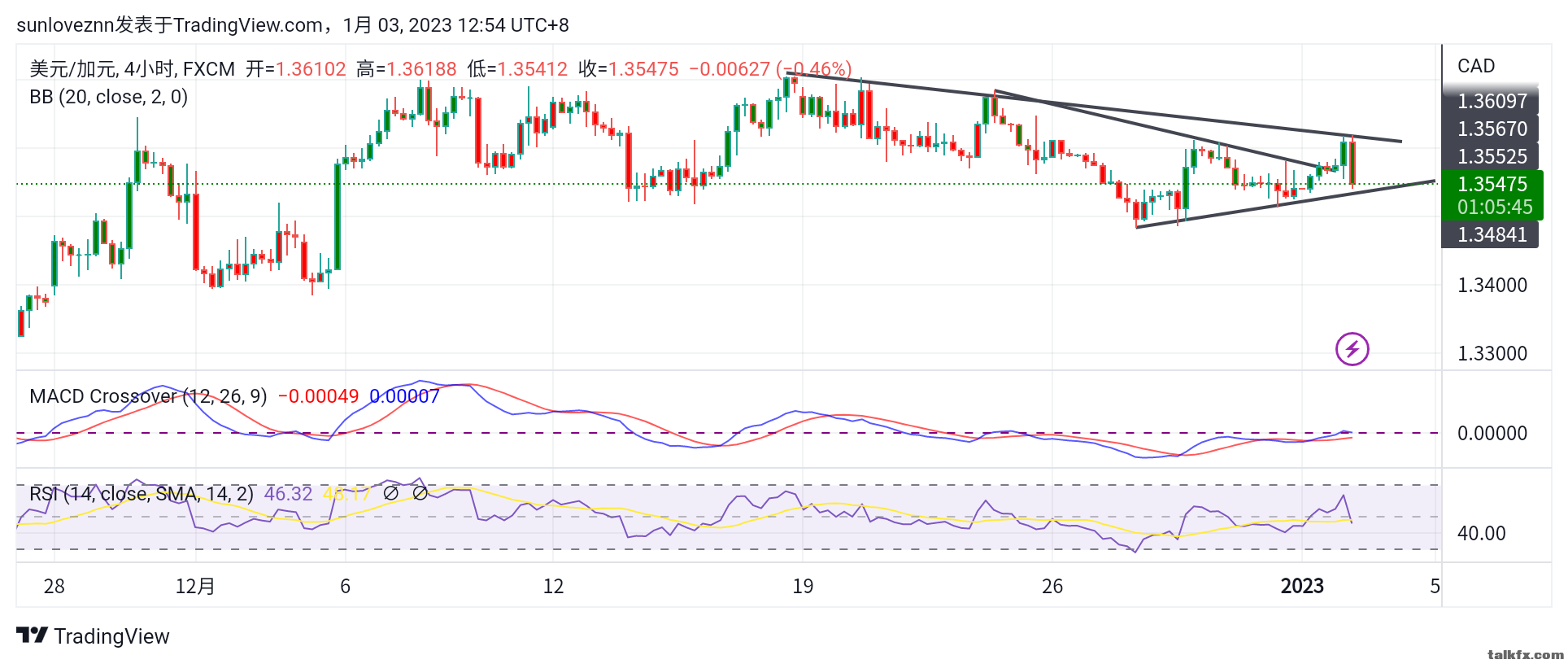Click the RSI value 46.32
The height and width of the screenshot is (664, 1568).
(x=288, y=494)
